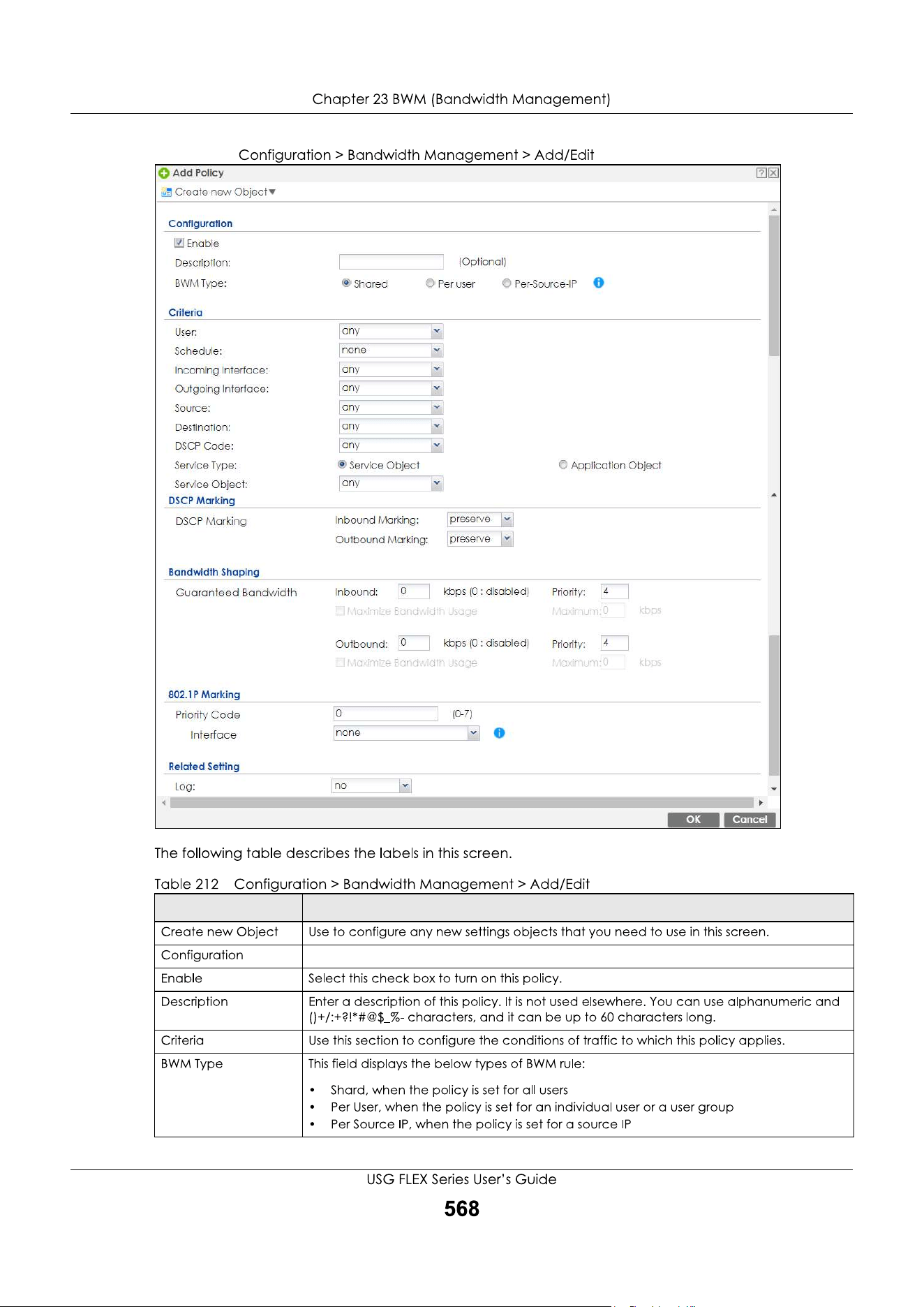
Task: Click the vertical scrollbar up arrow
Action: coord(774,209)
